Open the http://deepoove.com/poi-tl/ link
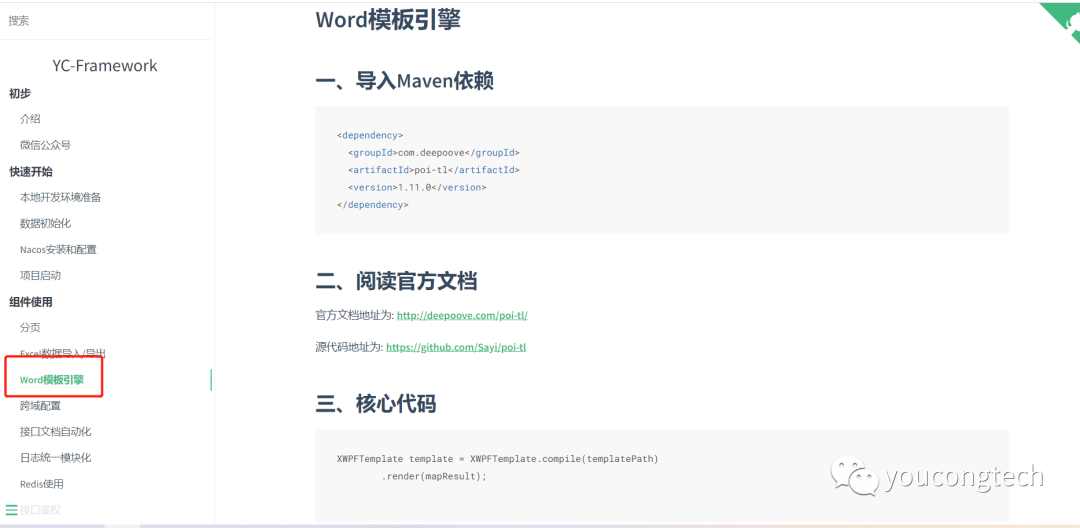This screenshot has width=1080, height=528. [462, 315]
